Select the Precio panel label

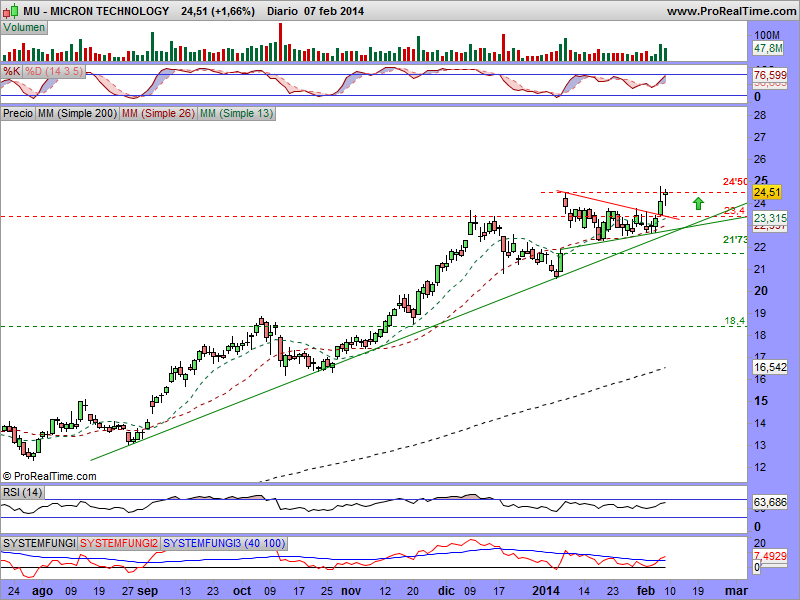point(18,113)
